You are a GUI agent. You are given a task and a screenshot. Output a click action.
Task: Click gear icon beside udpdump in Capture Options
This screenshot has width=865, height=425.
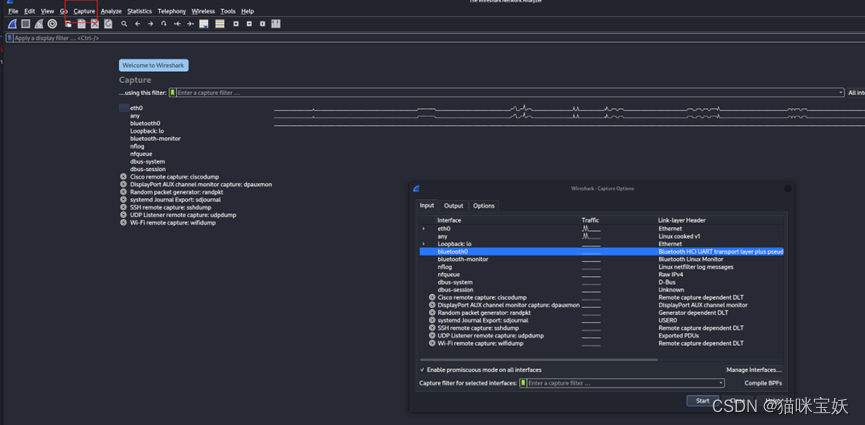coord(432,336)
